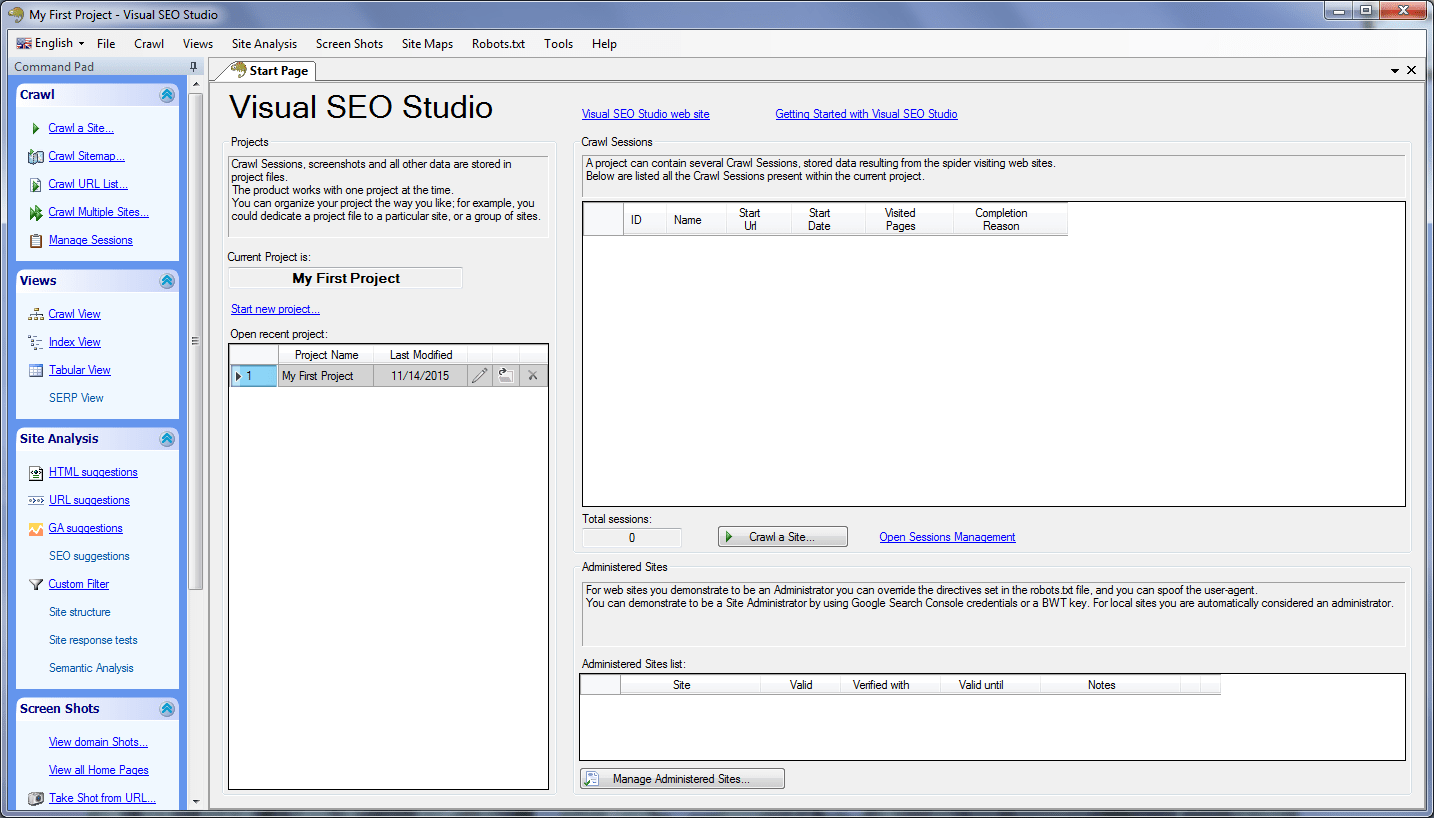Click the GA suggestions chart icon
The image size is (1434, 818).
(36, 528)
